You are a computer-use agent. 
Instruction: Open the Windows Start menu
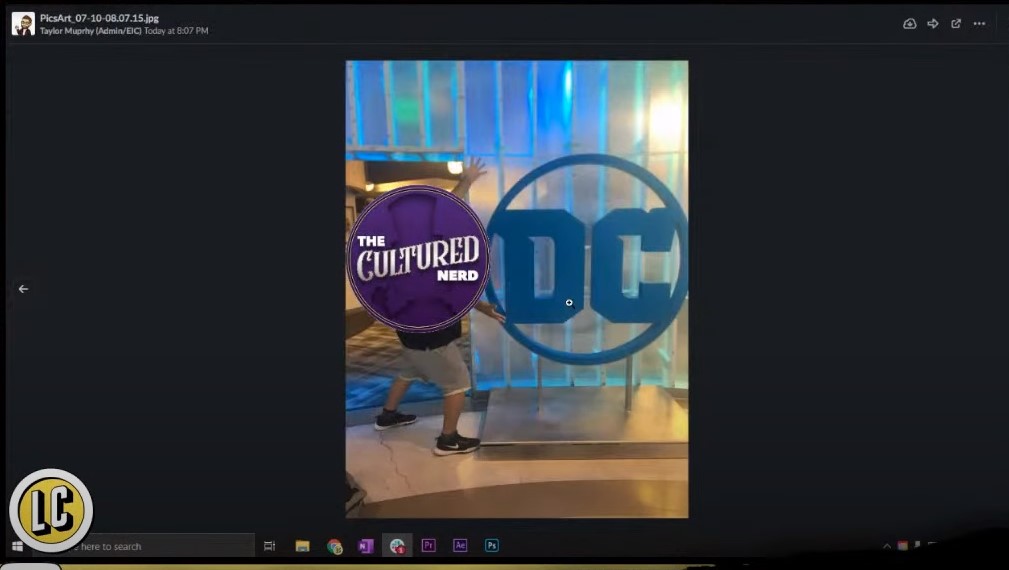pos(17,546)
